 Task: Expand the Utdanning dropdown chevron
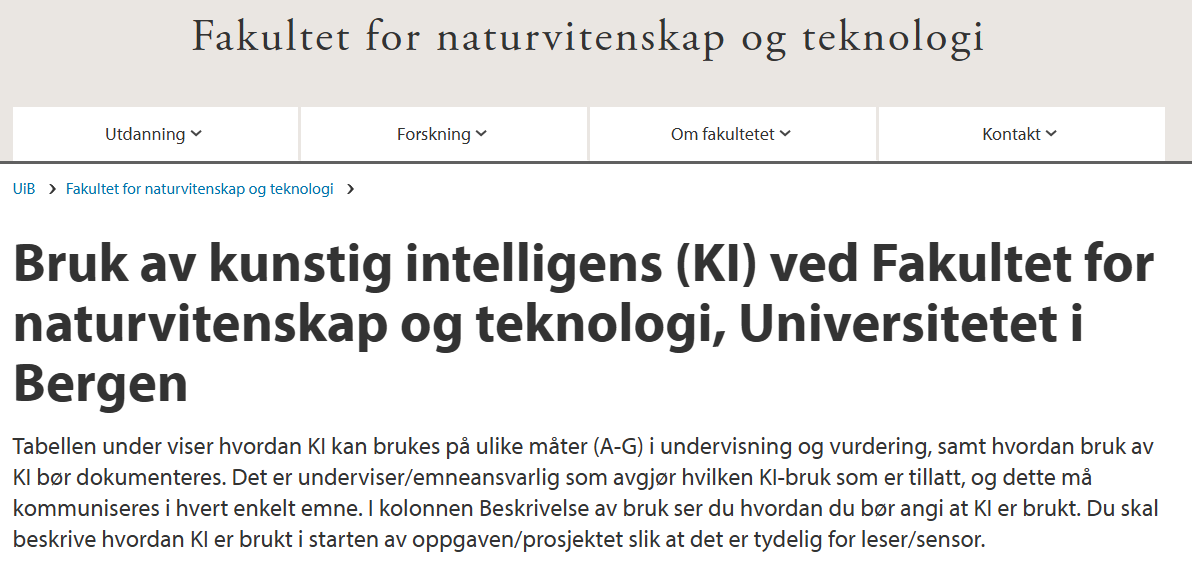pyautogui.click(x=196, y=134)
